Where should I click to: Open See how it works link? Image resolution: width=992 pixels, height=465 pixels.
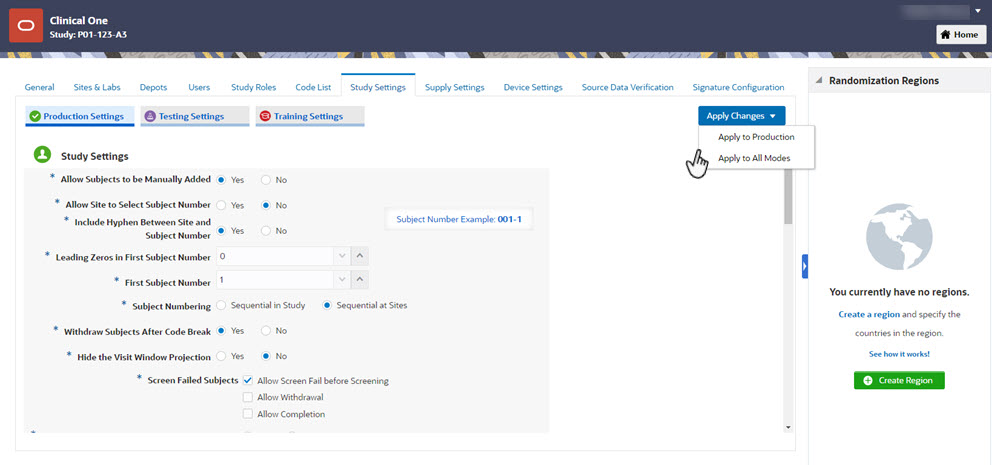tap(899, 354)
